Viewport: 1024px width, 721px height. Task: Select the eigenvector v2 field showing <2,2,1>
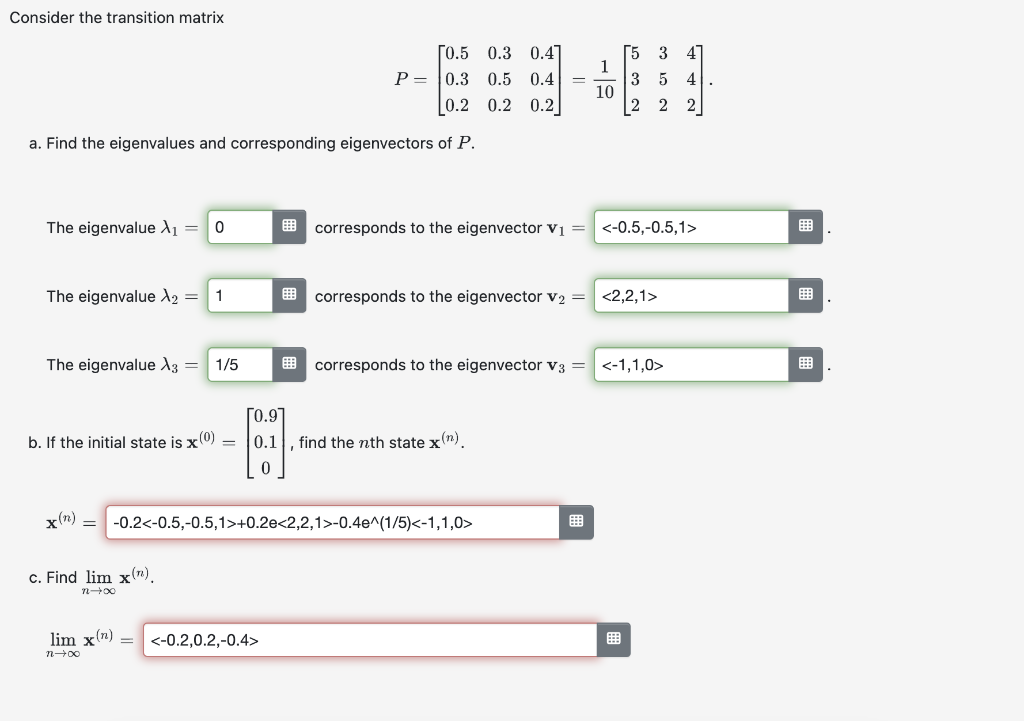689,296
